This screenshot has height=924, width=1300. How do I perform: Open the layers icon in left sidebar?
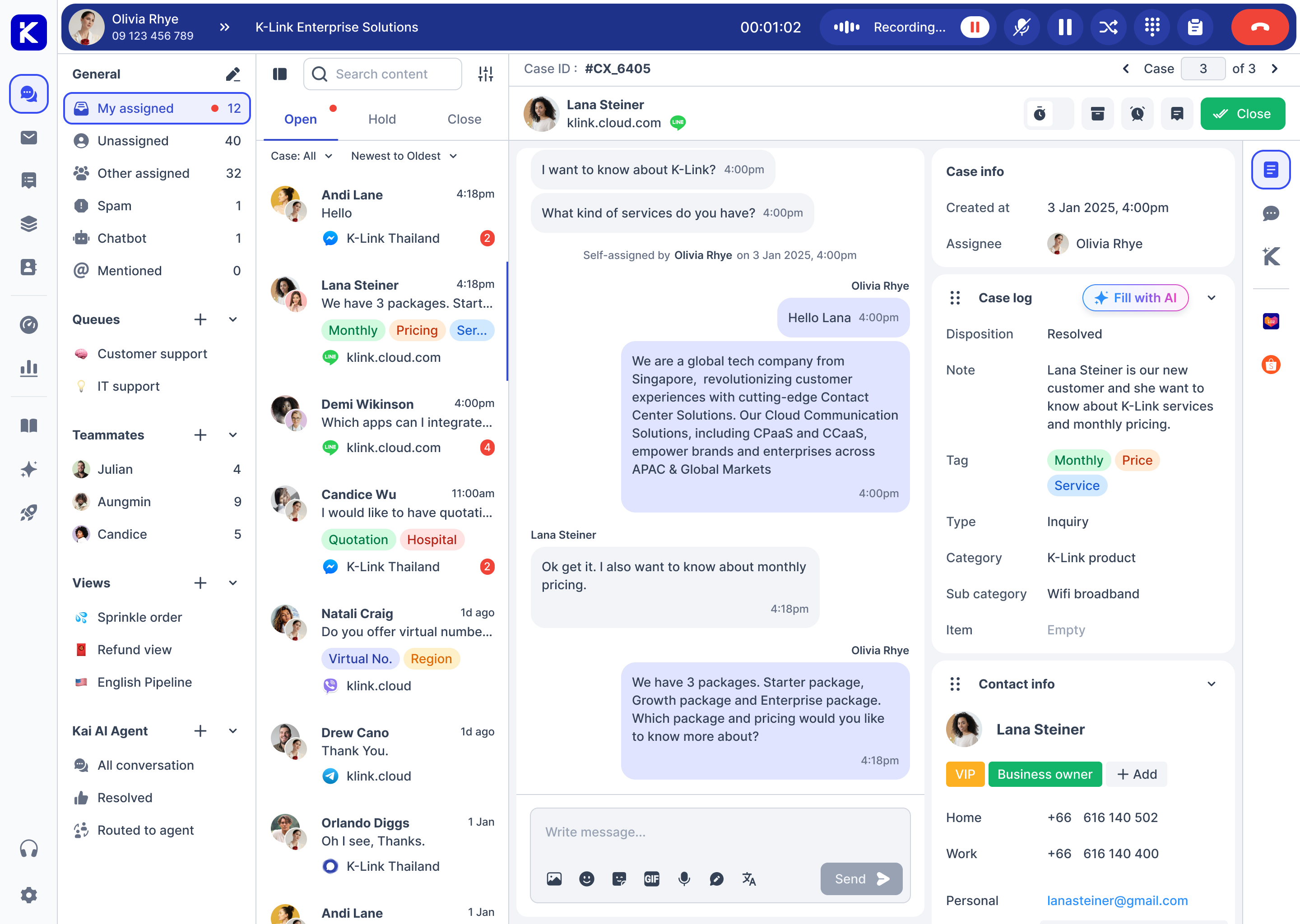click(x=28, y=224)
